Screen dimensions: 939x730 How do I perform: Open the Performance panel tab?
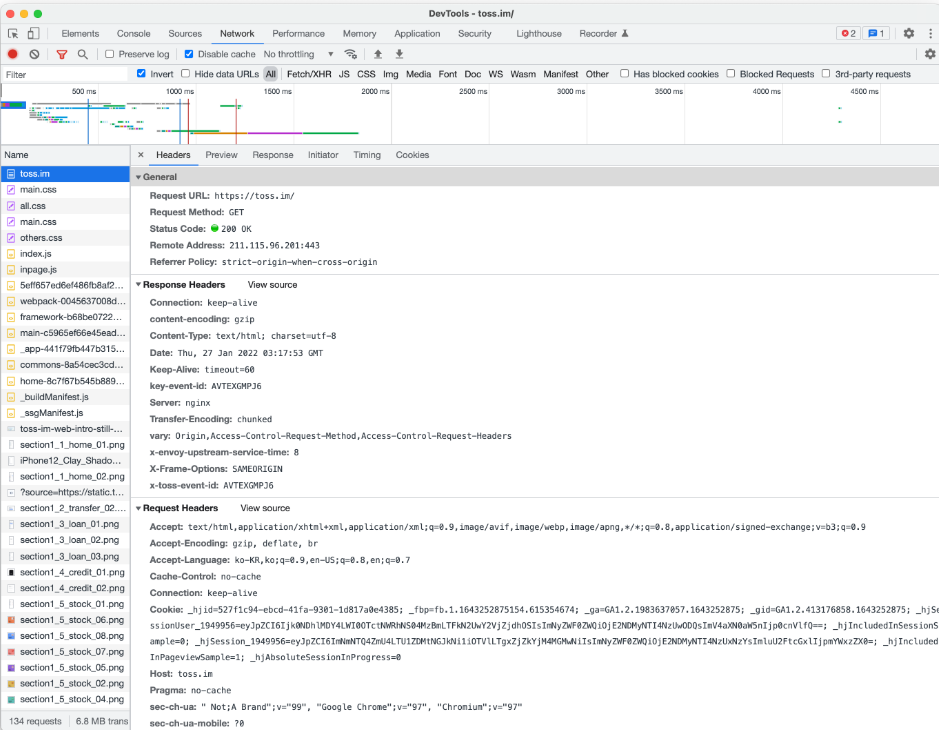[x=298, y=34]
